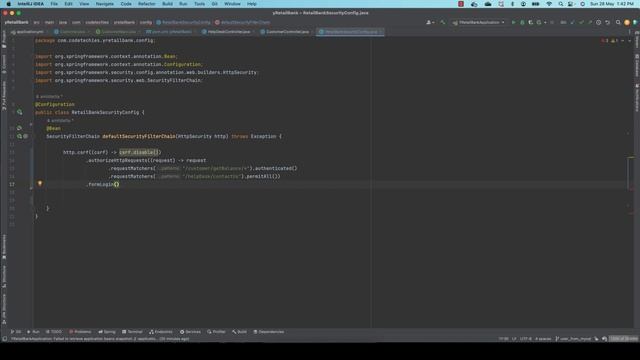Click the errors and warnings indicator in editor
This screenshot has height=360, width=640.
(611, 41)
